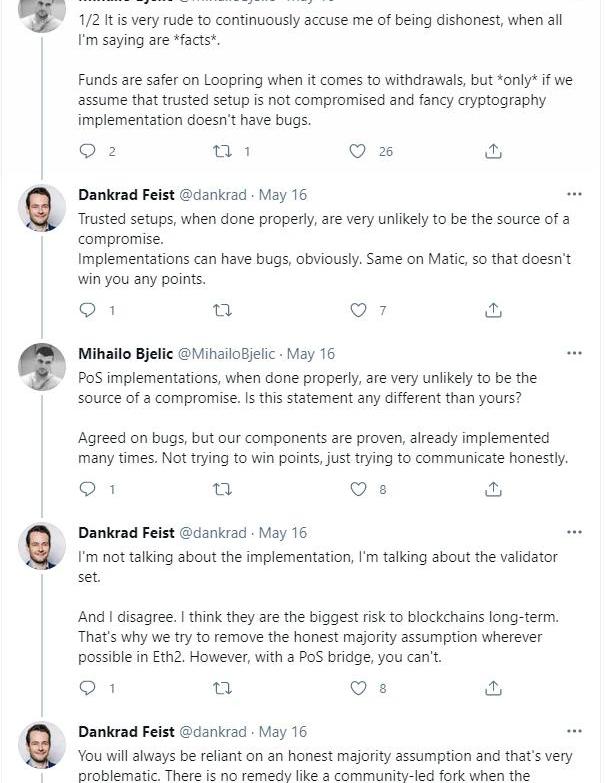Screen dimensions: 606x783
Task: Share Mihailo's PoS implementations tweet
Action: tap(493, 489)
